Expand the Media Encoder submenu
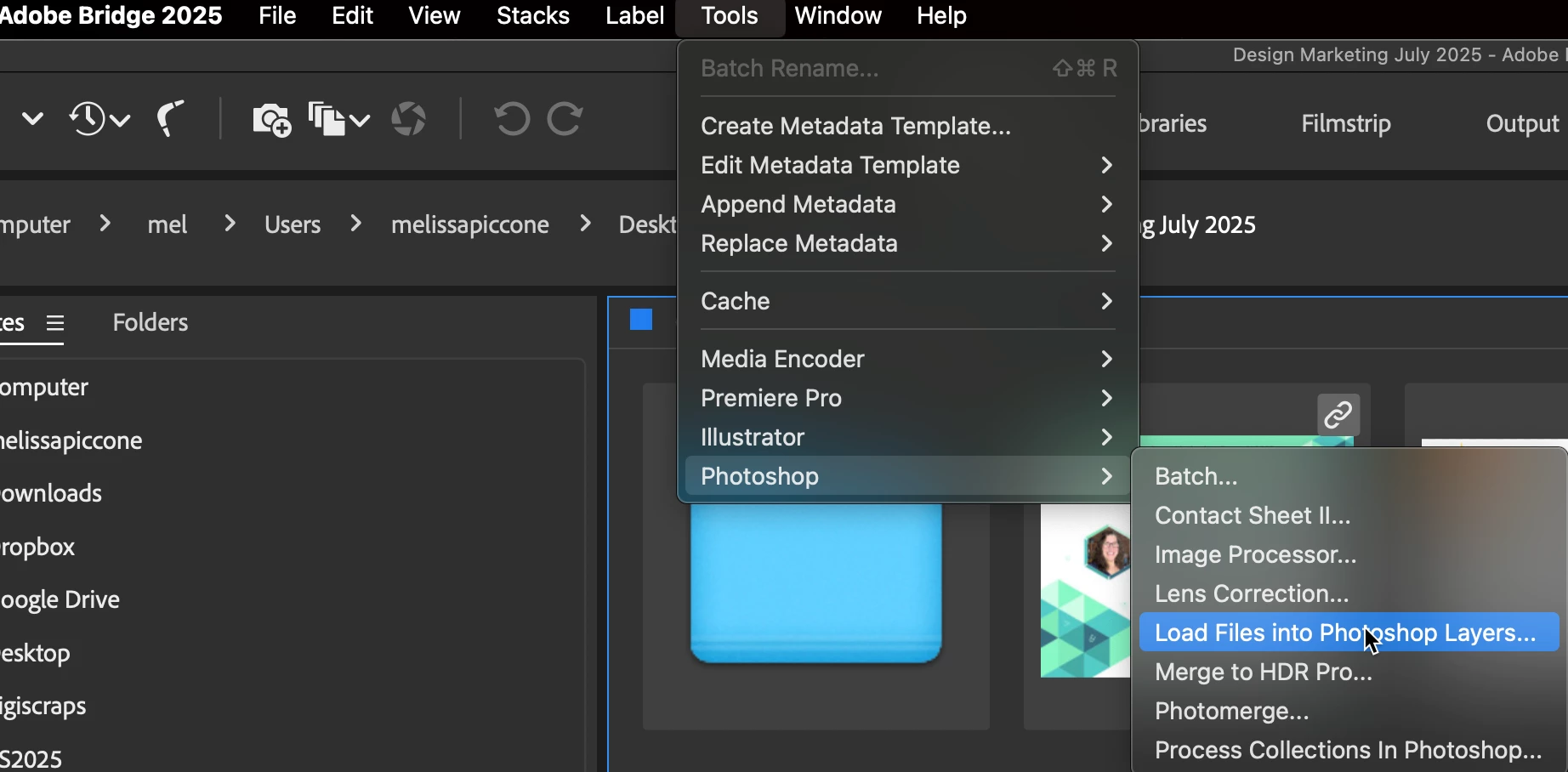 [907, 359]
